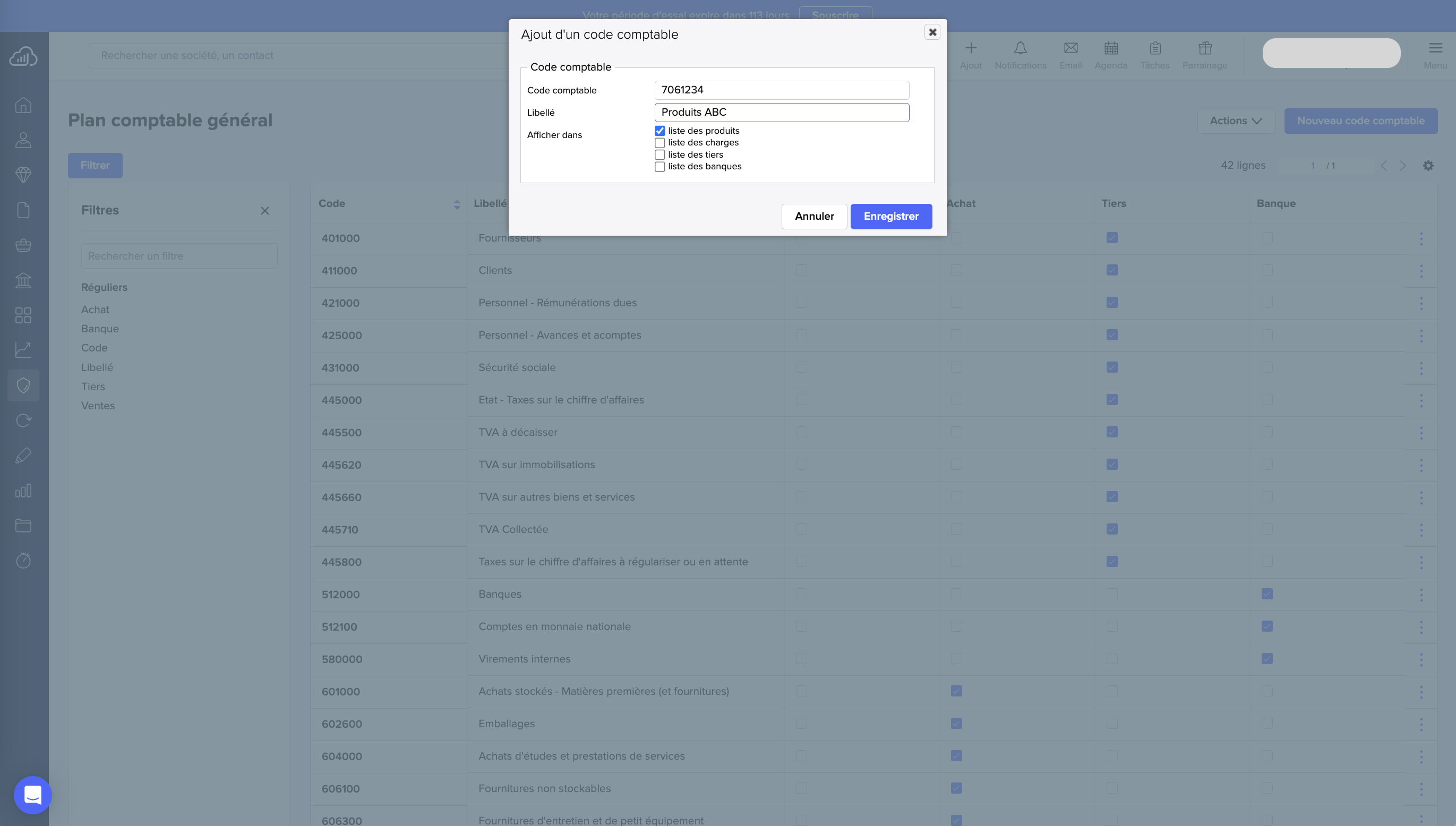1456x826 pixels.
Task: Open the Agenda calendar icon
Action: [1110, 49]
